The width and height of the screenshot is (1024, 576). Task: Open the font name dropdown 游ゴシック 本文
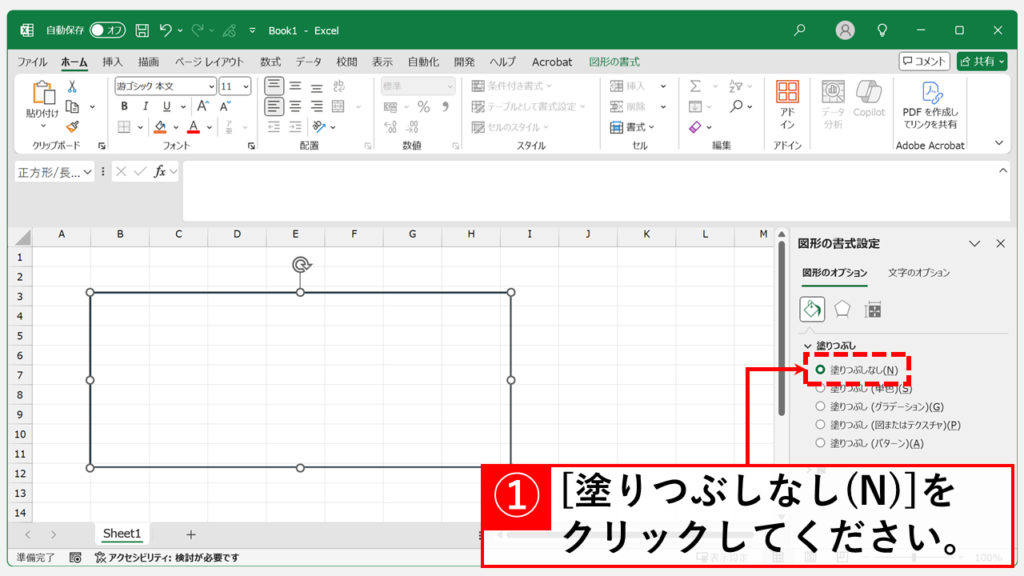click(x=210, y=87)
